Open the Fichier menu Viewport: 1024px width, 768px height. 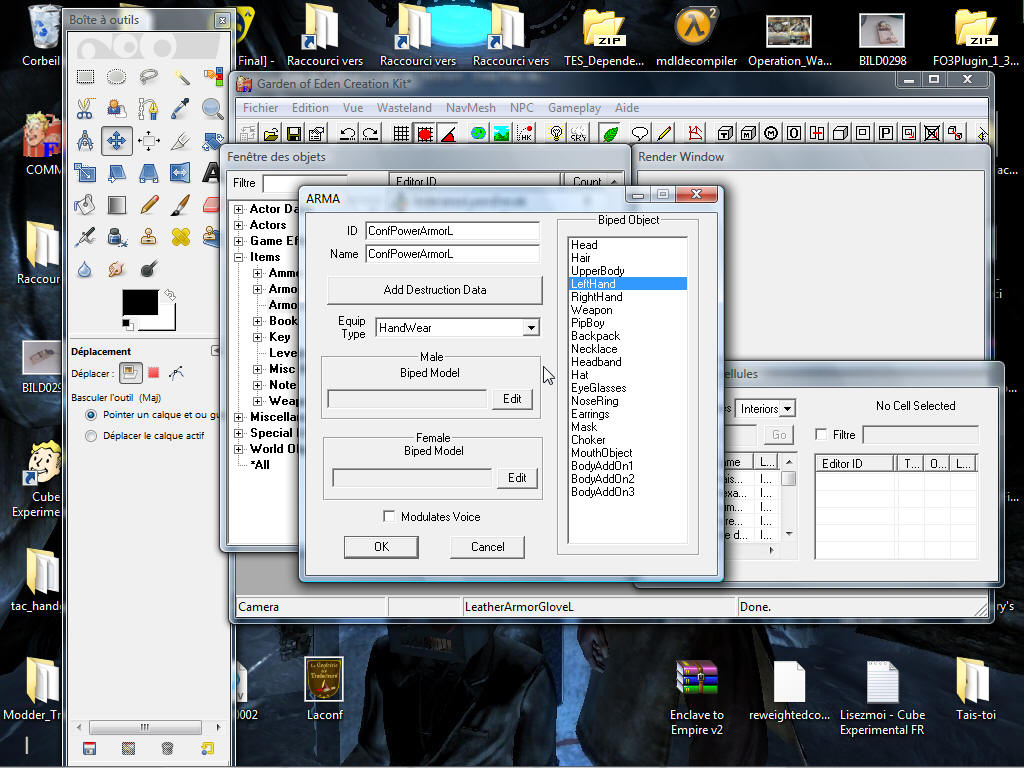point(261,108)
